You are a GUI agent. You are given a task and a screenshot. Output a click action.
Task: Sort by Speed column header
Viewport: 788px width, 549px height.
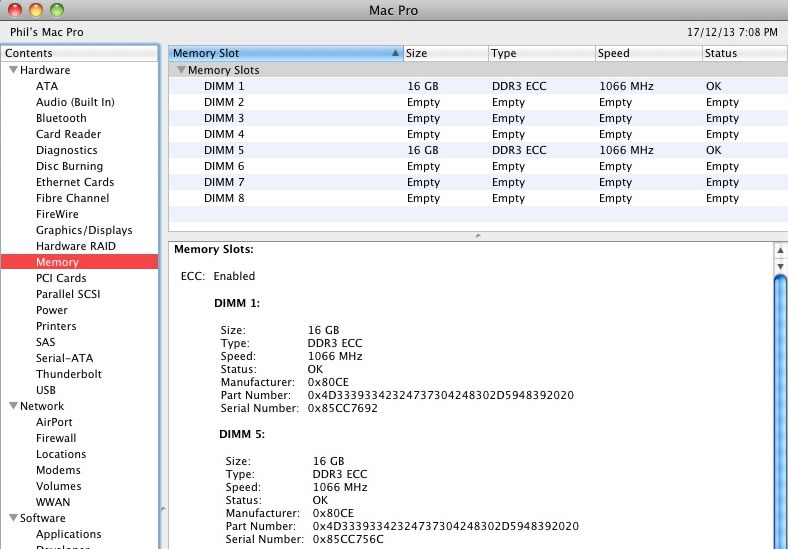649,53
